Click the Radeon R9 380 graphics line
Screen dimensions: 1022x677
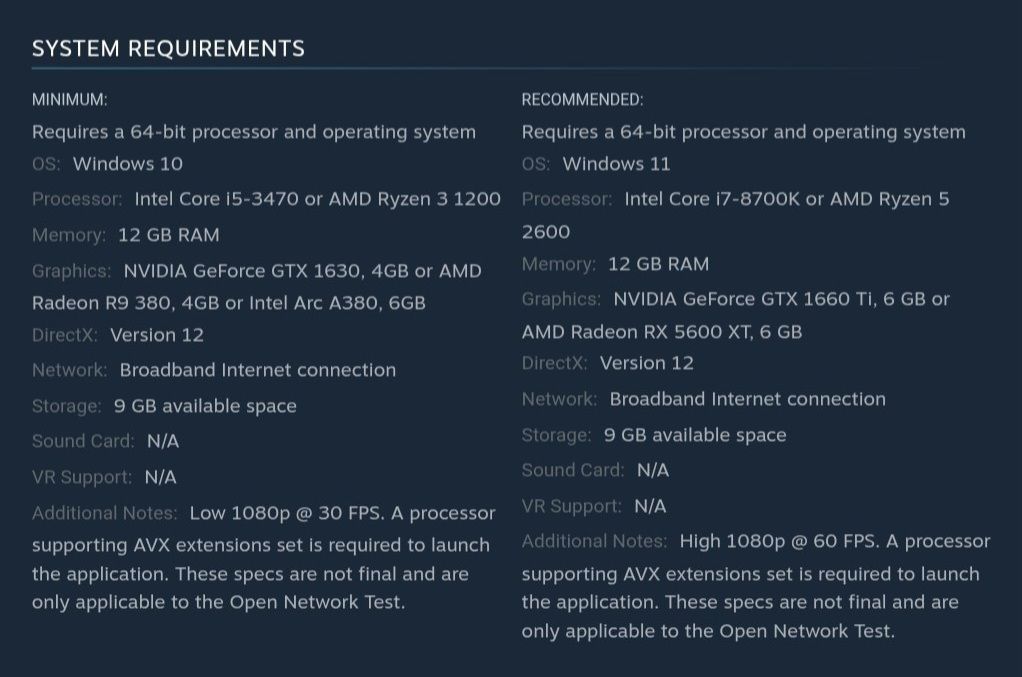[229, 303]
